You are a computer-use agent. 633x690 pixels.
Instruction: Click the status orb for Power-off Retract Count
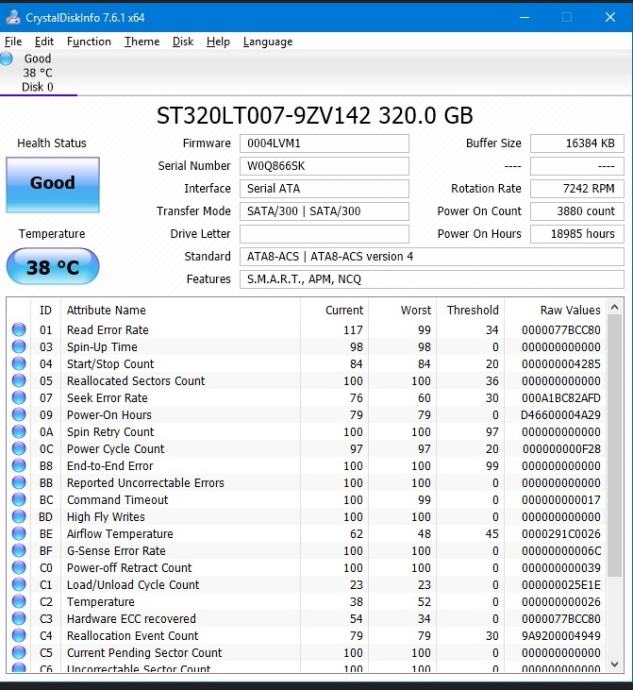(19, 568)
